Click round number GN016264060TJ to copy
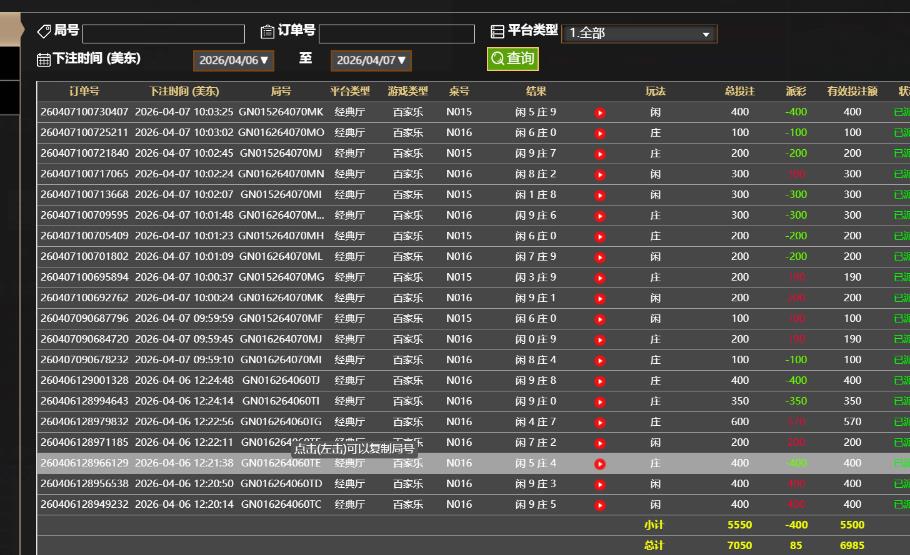 [x=281, y=380]
